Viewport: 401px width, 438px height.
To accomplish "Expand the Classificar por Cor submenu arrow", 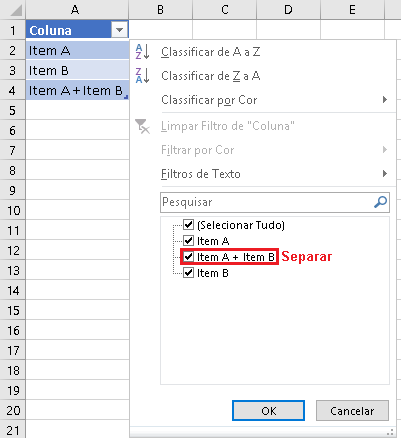I will pyautogui.click(x=385, y=100).
